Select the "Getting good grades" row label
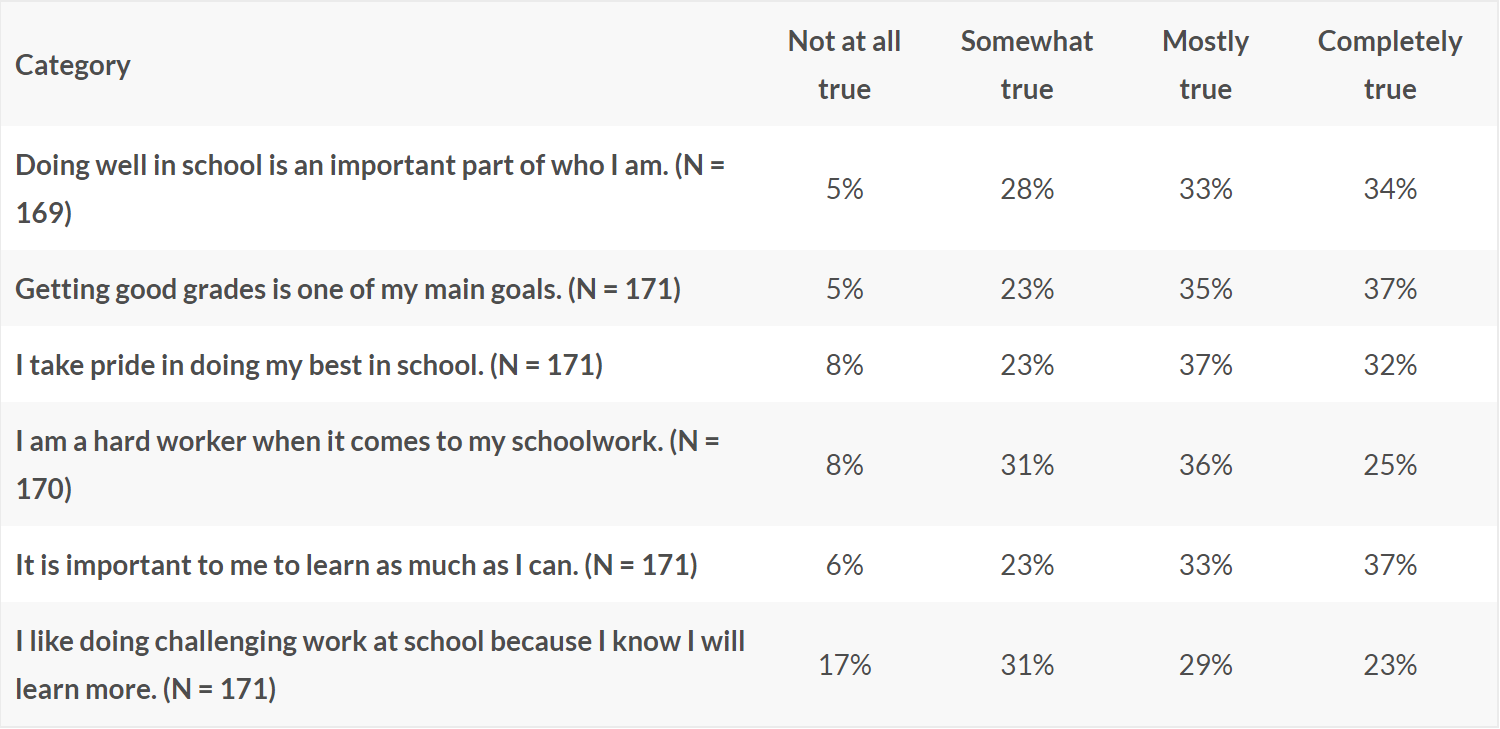 pos(348,289)
